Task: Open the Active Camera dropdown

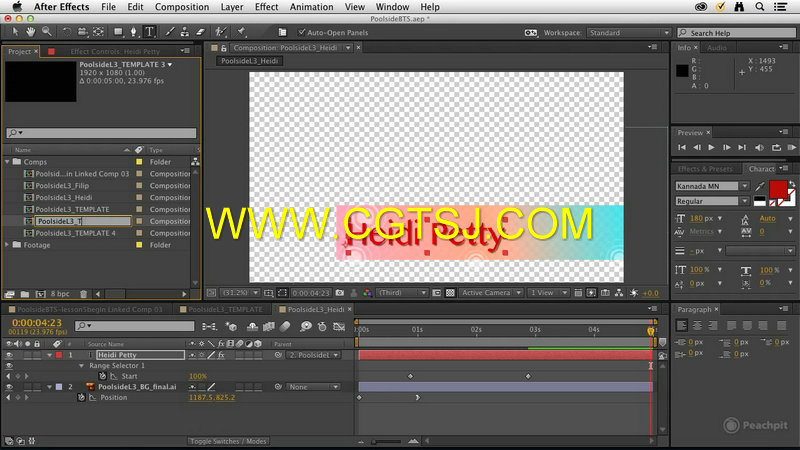Action: [x=491, y=293]
